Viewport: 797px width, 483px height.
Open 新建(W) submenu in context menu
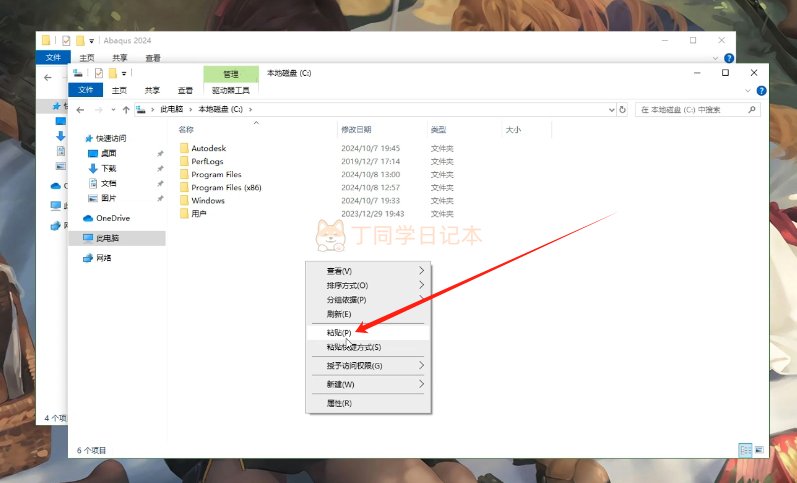click(x=368, y=384)
